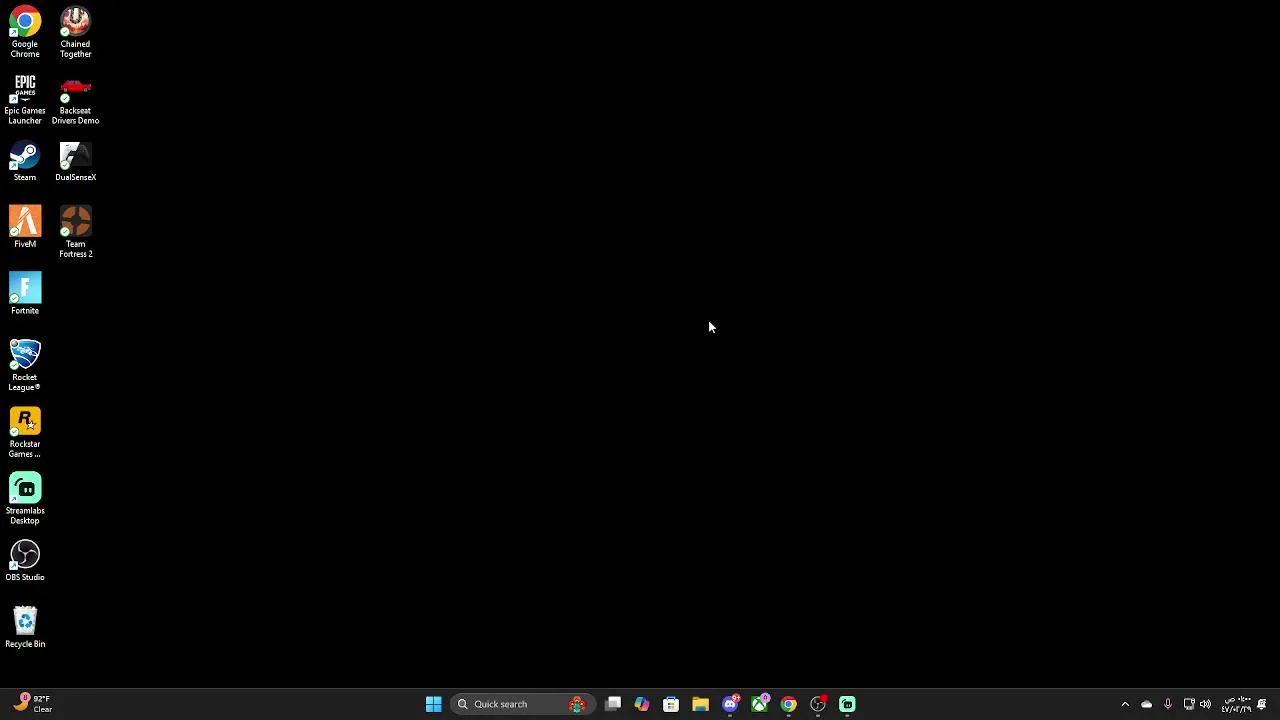Viewport: 1280px width, 720px height.
Task: Open the OneDrive cloud tray icon
Action: [x=1146, y=704]
